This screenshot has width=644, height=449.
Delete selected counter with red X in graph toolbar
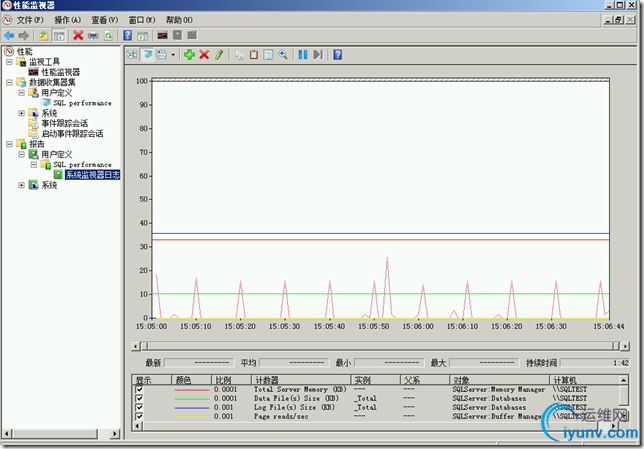204,55
